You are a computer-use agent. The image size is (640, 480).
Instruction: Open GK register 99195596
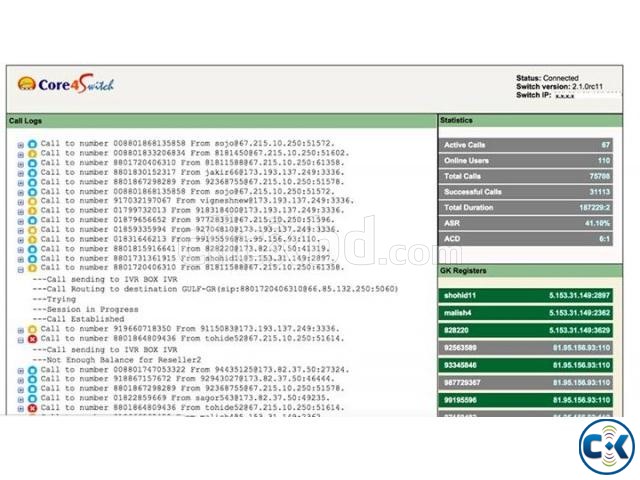(526, 400)
